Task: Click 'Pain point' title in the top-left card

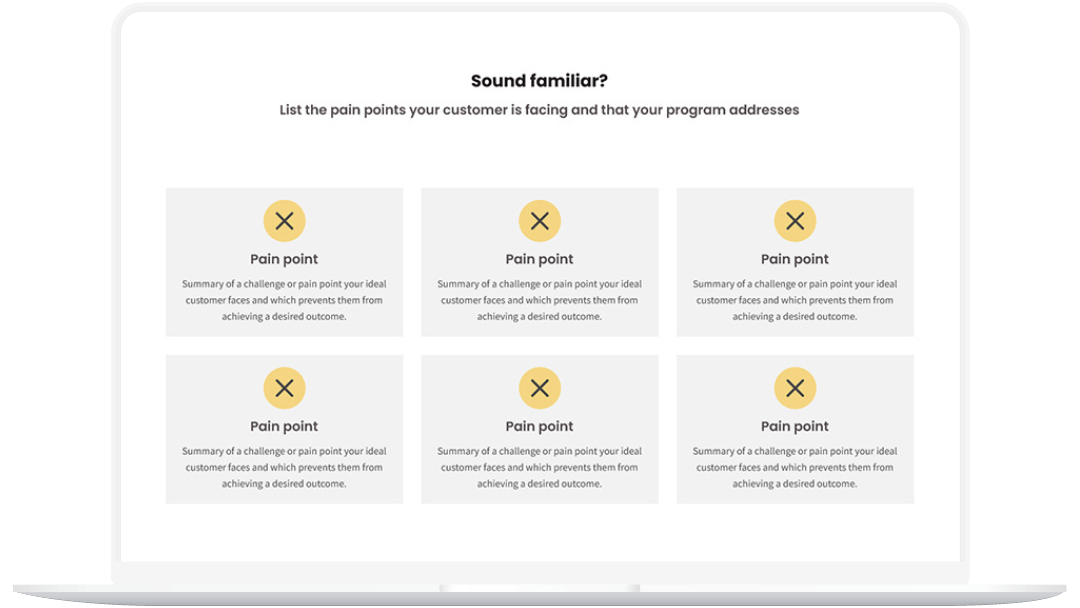Action: (x=284, y=260)
